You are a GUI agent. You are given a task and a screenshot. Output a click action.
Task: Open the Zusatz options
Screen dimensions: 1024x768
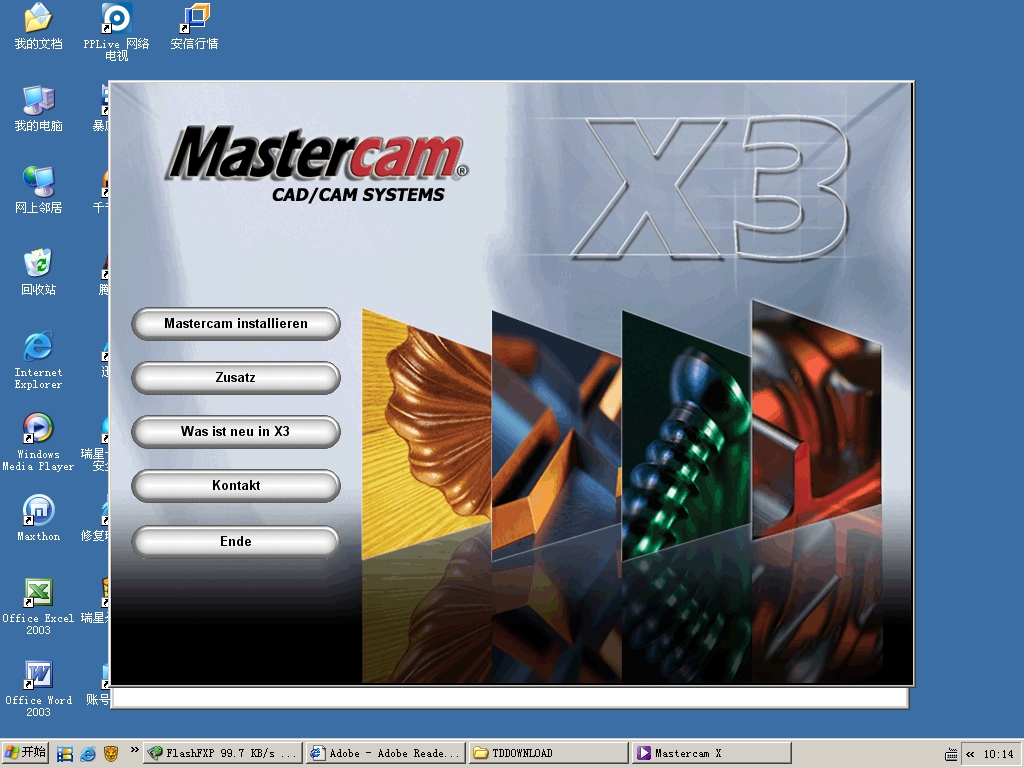[x=236, y=378]
